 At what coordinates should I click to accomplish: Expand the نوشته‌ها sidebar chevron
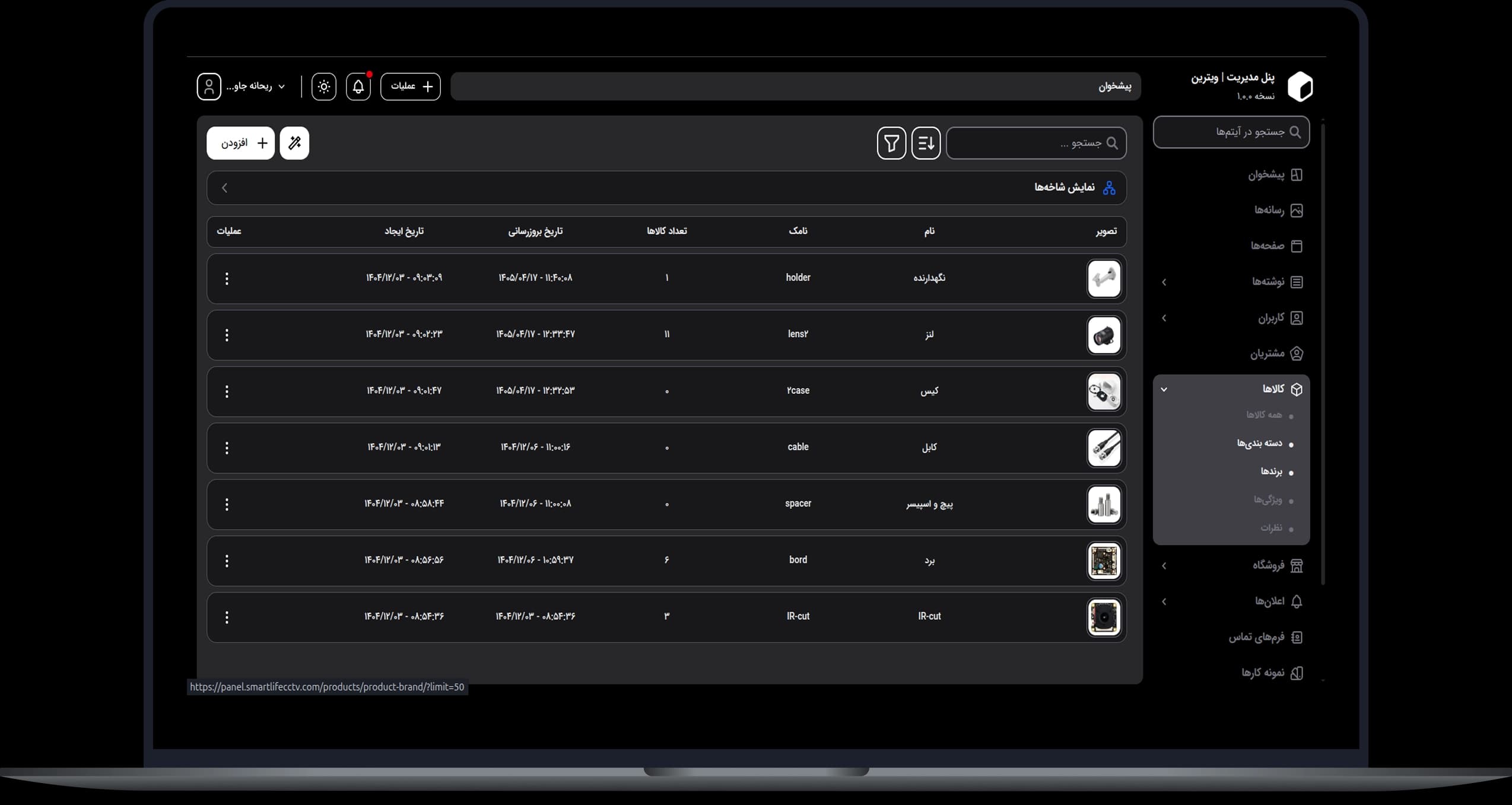1164,282
